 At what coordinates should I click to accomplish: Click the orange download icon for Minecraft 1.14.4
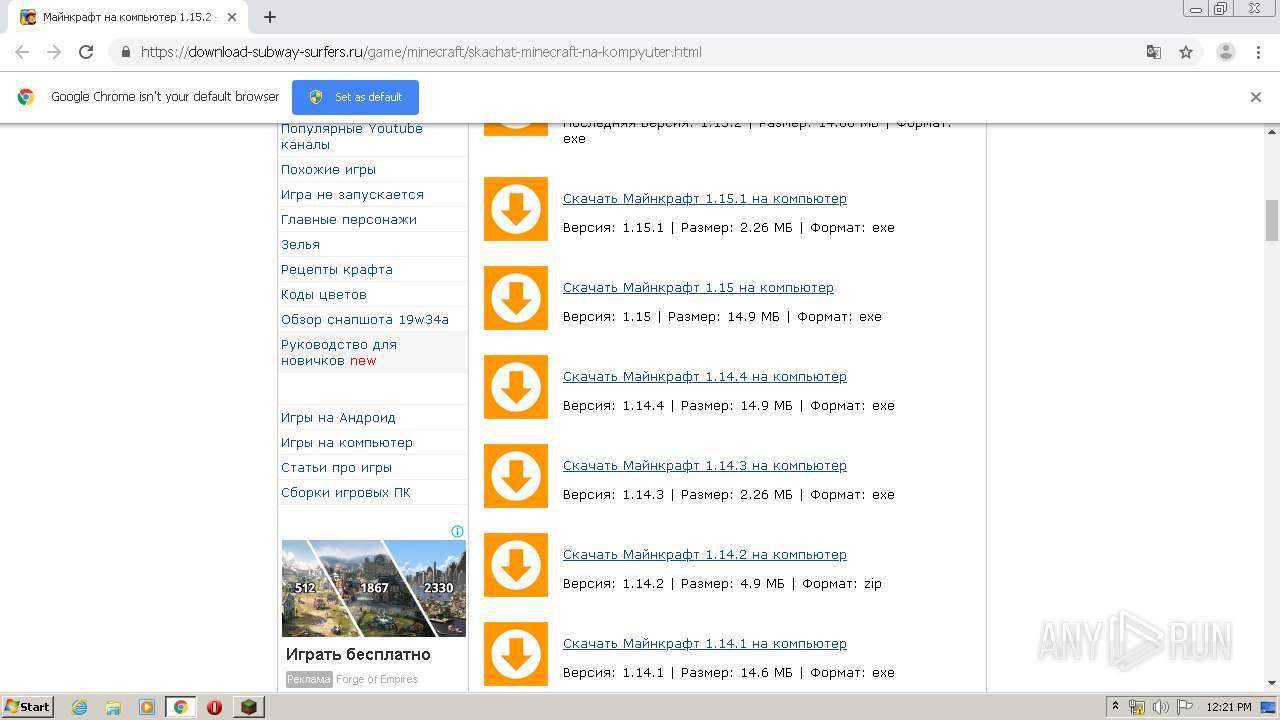coord(516,387)
